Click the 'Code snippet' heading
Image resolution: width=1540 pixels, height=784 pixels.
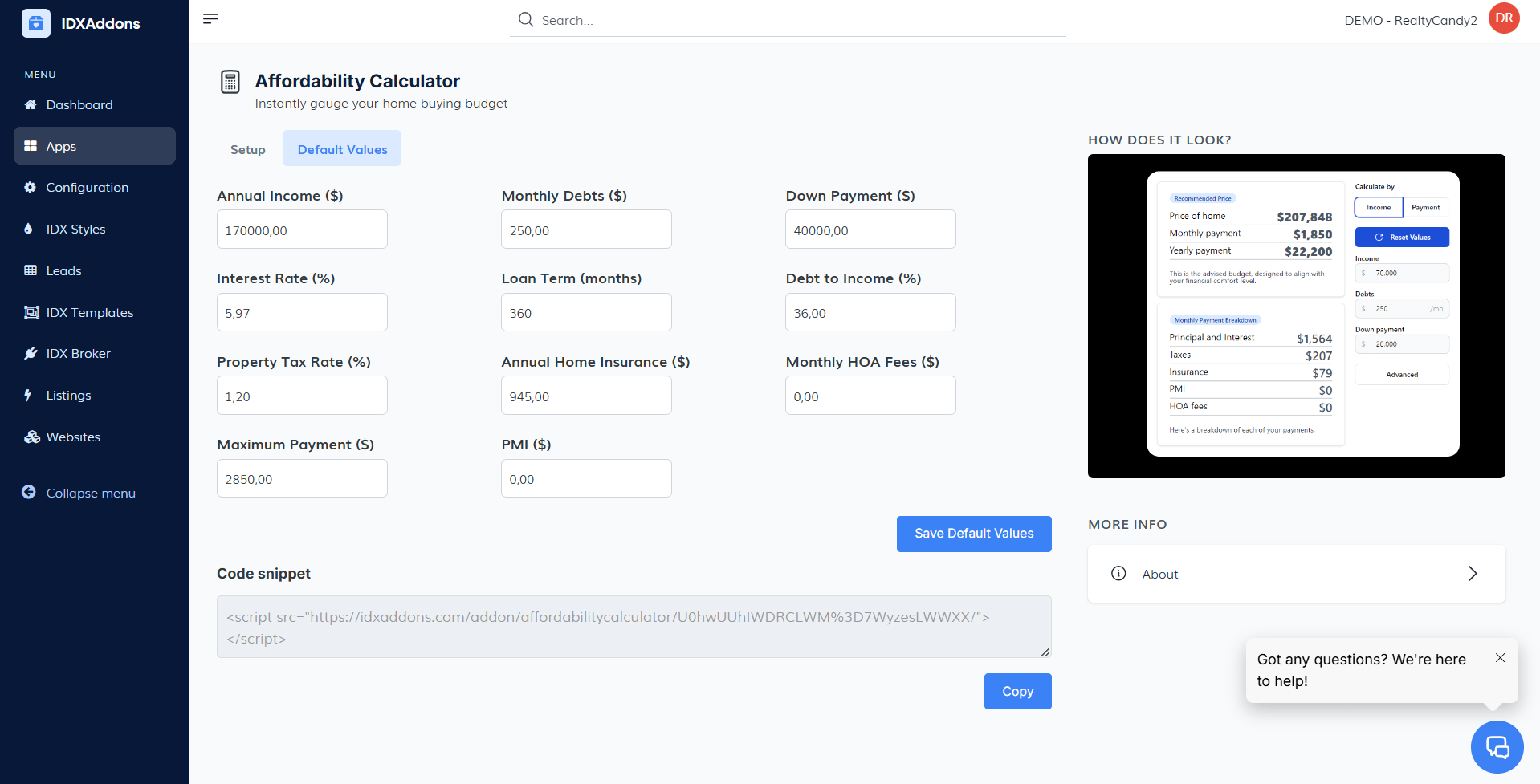tap(263, 574)
